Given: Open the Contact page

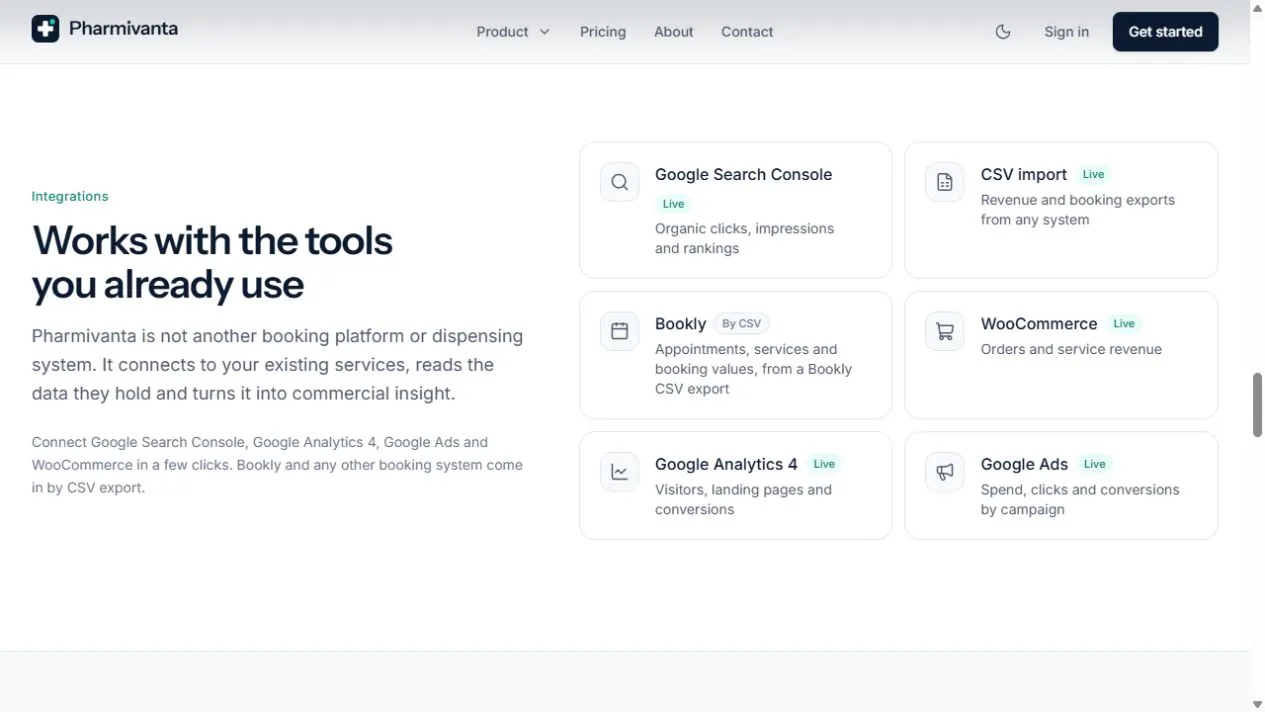Looking at the screenshot, I should 747,32.
